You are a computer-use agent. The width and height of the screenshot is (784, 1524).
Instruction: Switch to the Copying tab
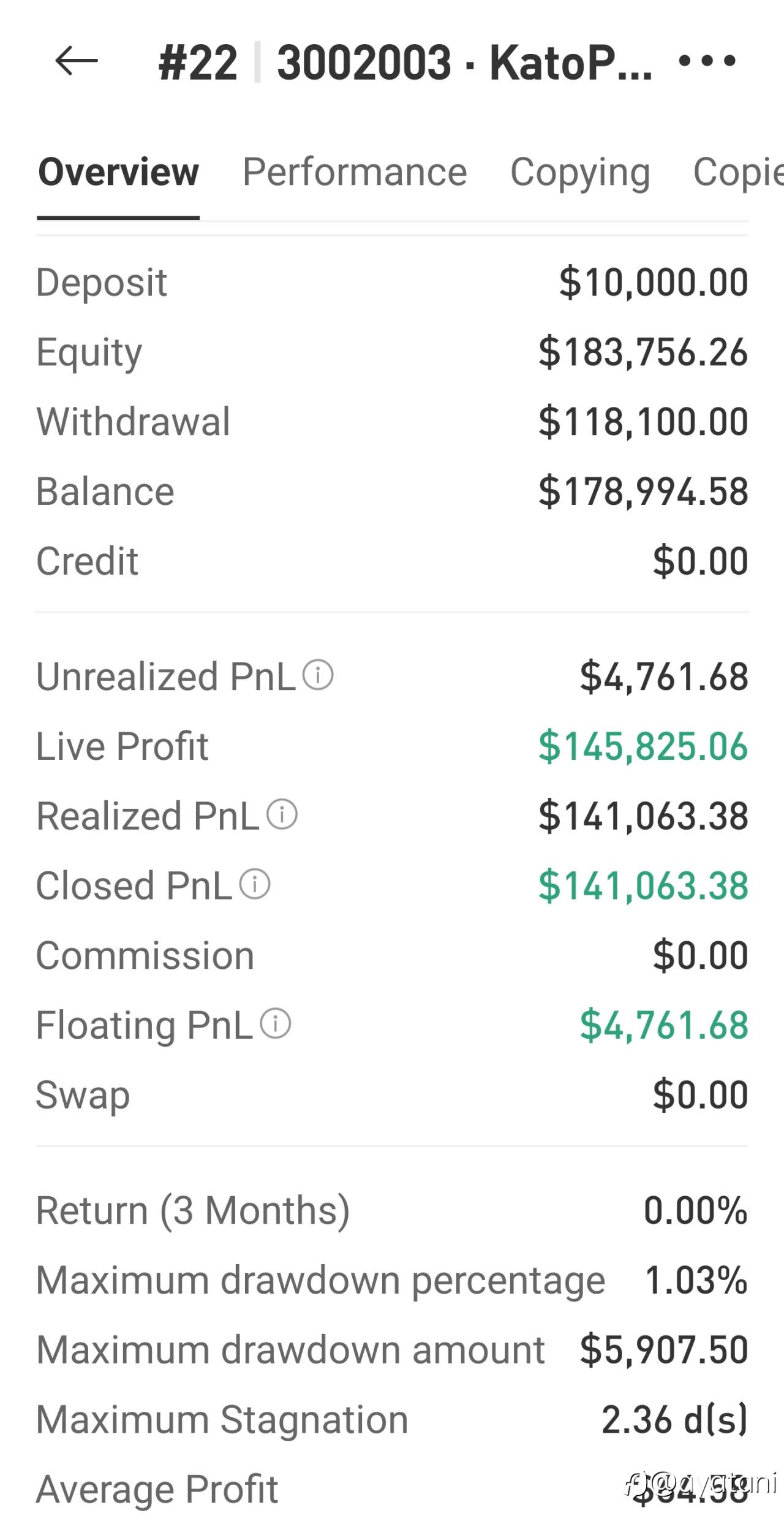click(x=580, y=172)
